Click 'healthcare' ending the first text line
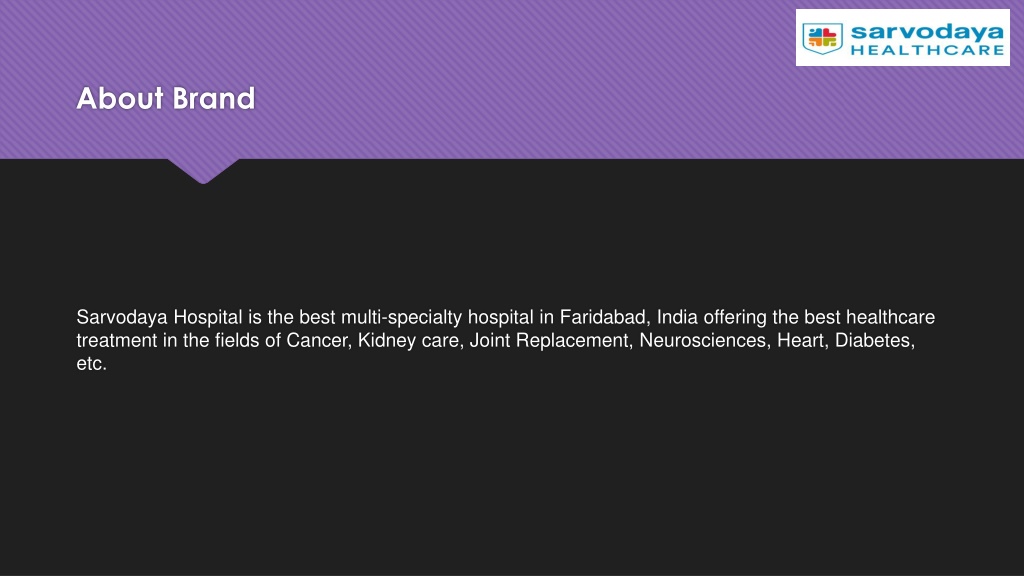 (x=891, y=317)
